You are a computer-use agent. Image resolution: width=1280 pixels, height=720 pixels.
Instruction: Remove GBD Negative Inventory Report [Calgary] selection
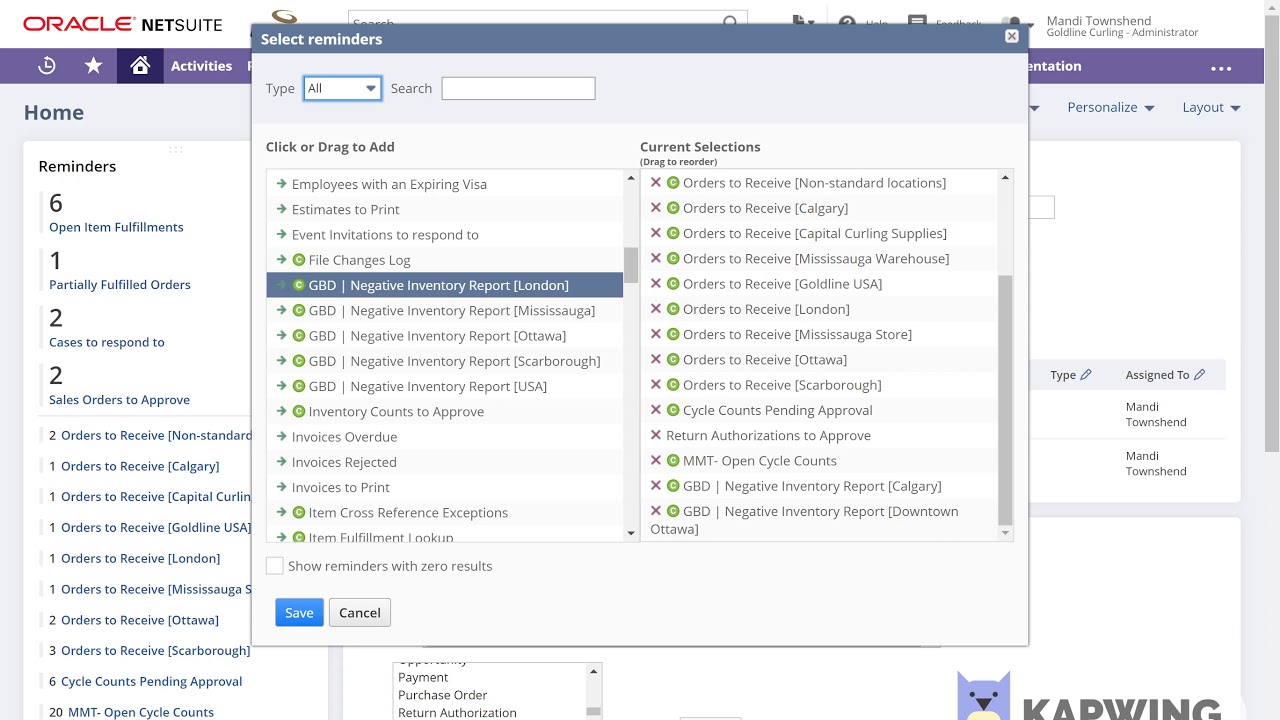click(x=656, y=486)
